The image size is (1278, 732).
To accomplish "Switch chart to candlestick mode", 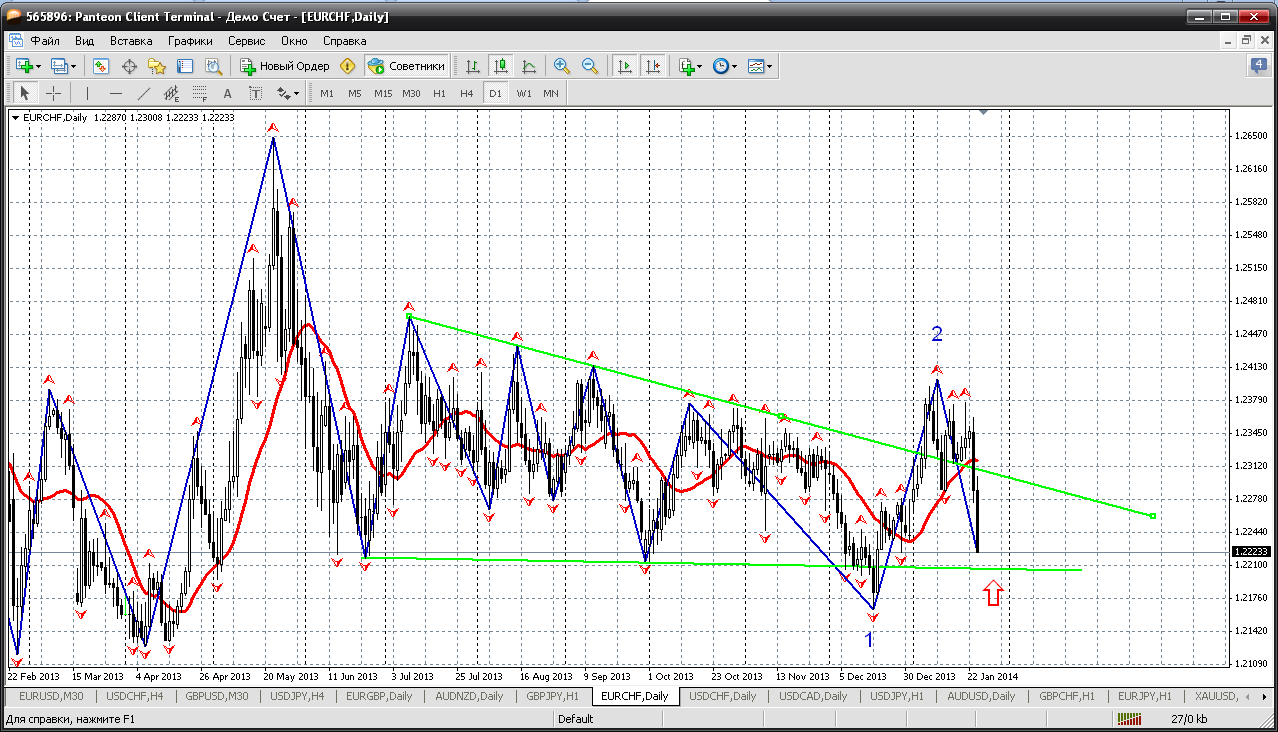I will [501, 66].
